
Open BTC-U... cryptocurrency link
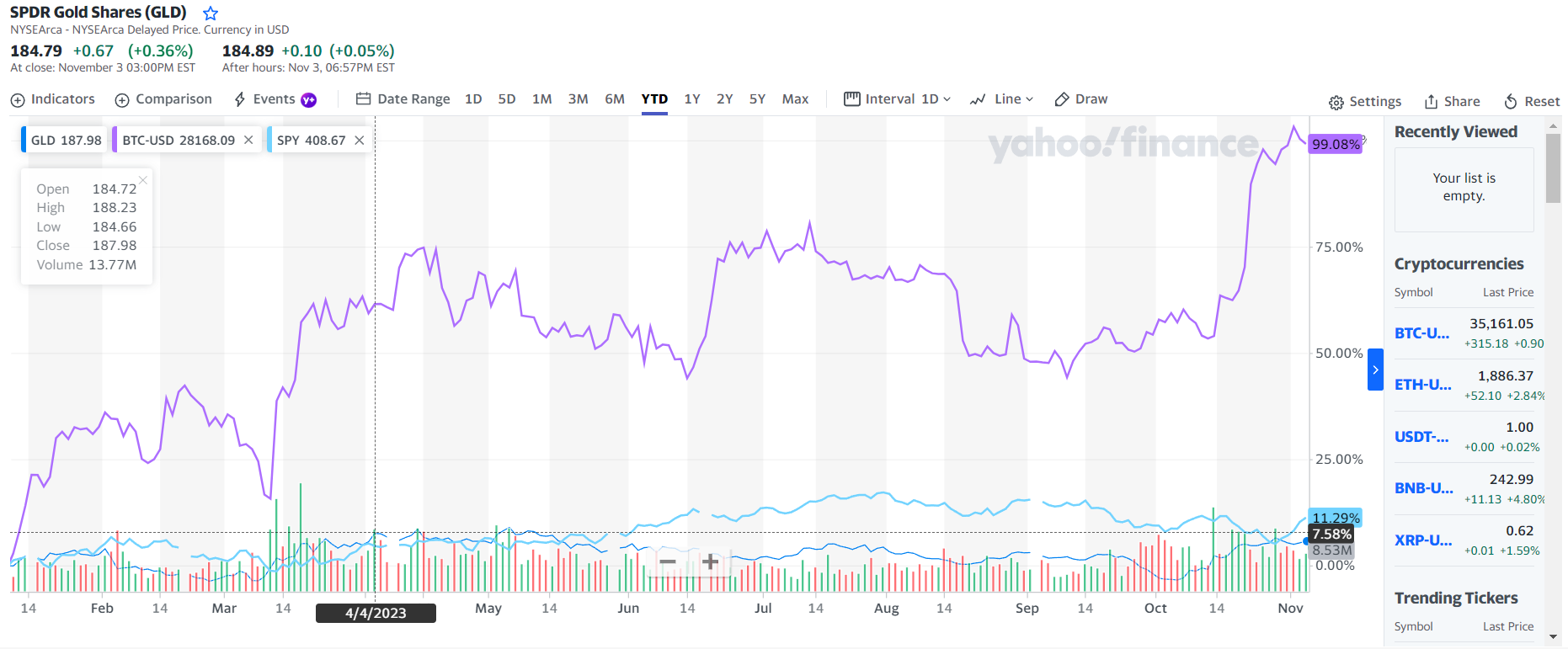click(1421, 333)
